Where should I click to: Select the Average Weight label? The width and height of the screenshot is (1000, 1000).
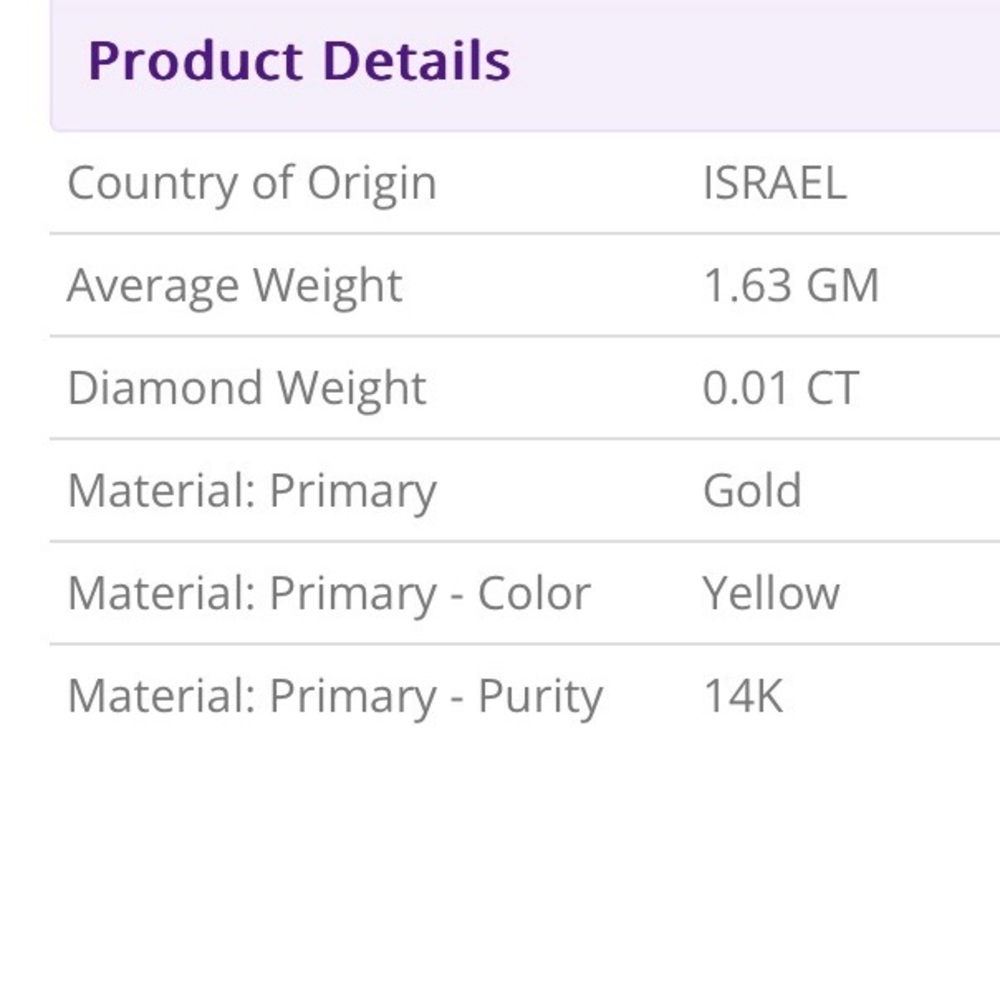[x=235, y=286]
